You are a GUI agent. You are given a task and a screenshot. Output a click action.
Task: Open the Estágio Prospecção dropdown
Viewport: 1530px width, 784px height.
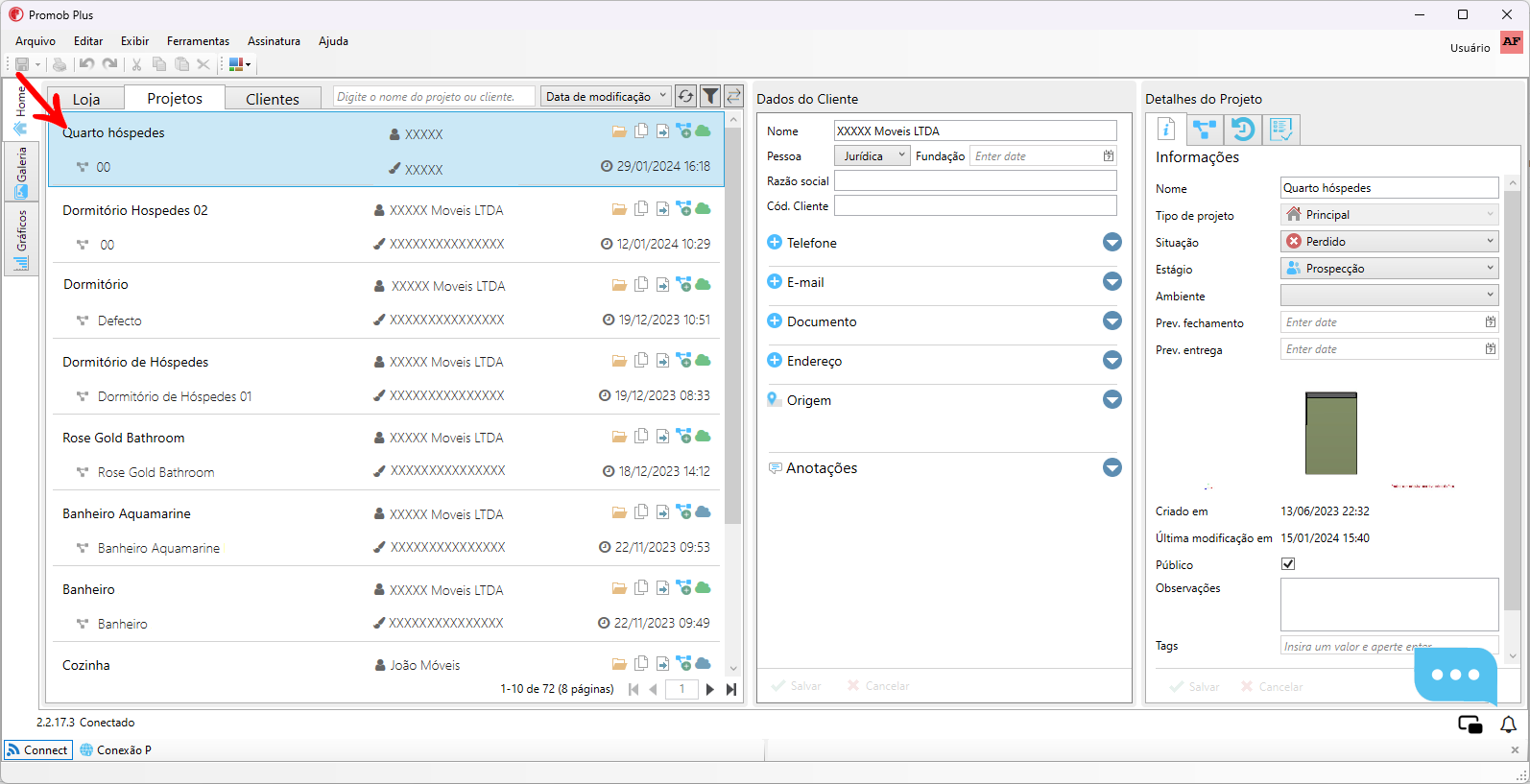click(1389, 268)
